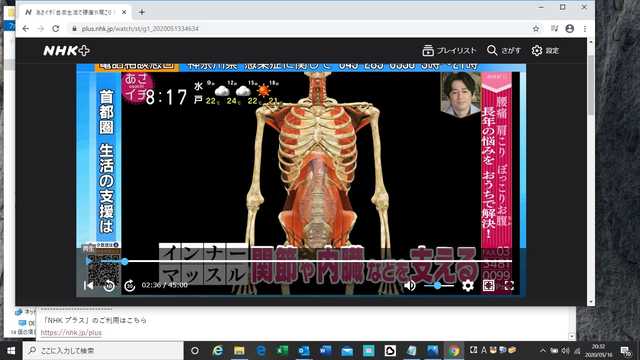Adjust the video volume slider
The height and width of the screenshot is (360, 640).
coord(438,286)
